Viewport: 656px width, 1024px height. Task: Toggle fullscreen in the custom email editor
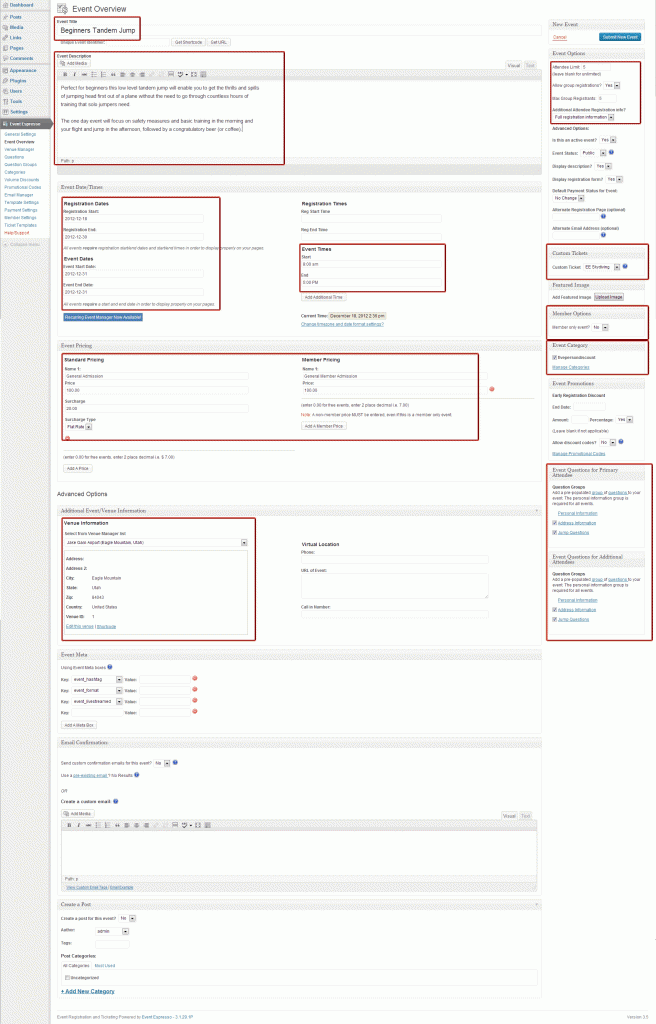(199, 825)
